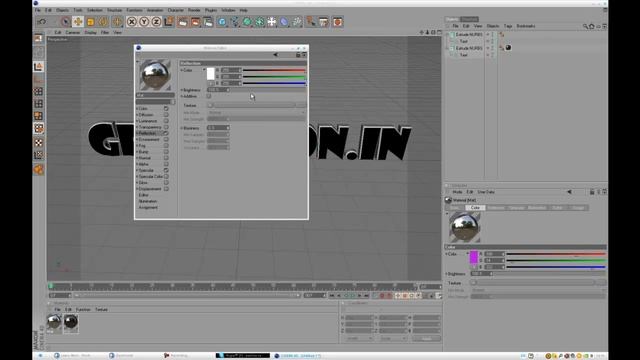This screenshot has width=640, height=360.
Task: Click the white deformer arrows icon
Action: click(x=272, y=22)
